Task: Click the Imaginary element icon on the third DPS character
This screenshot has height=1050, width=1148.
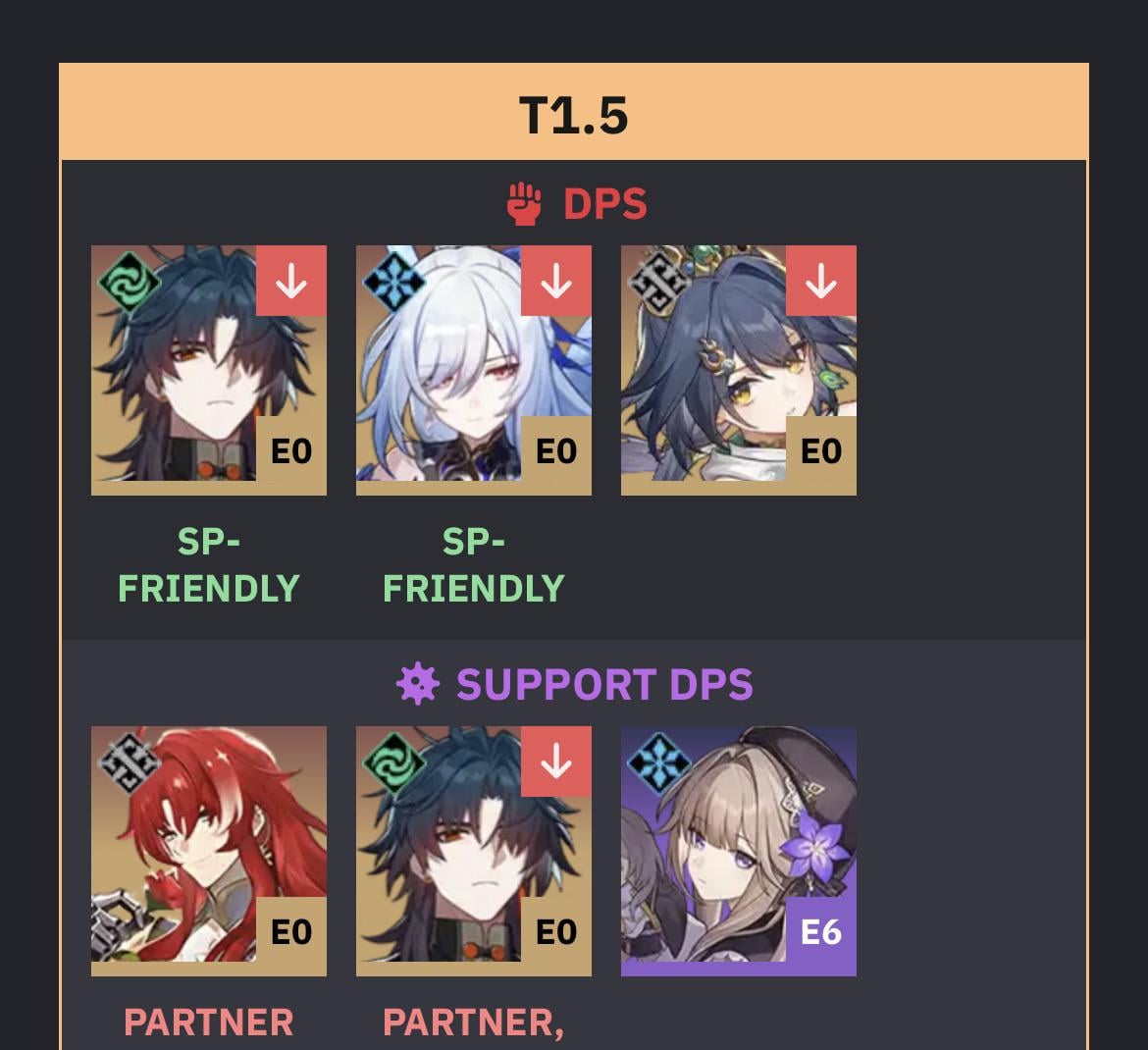Action: tap(659, 282)
